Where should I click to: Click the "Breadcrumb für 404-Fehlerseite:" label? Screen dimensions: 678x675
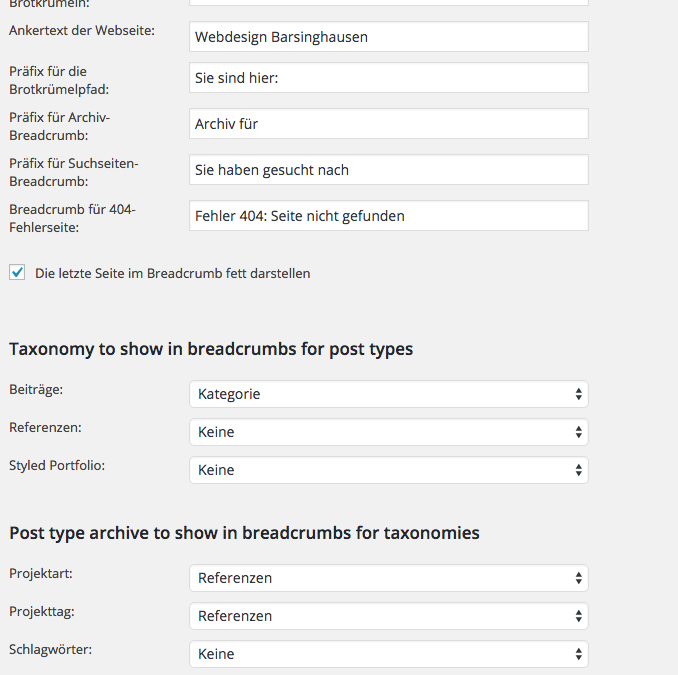click(72, 218)
